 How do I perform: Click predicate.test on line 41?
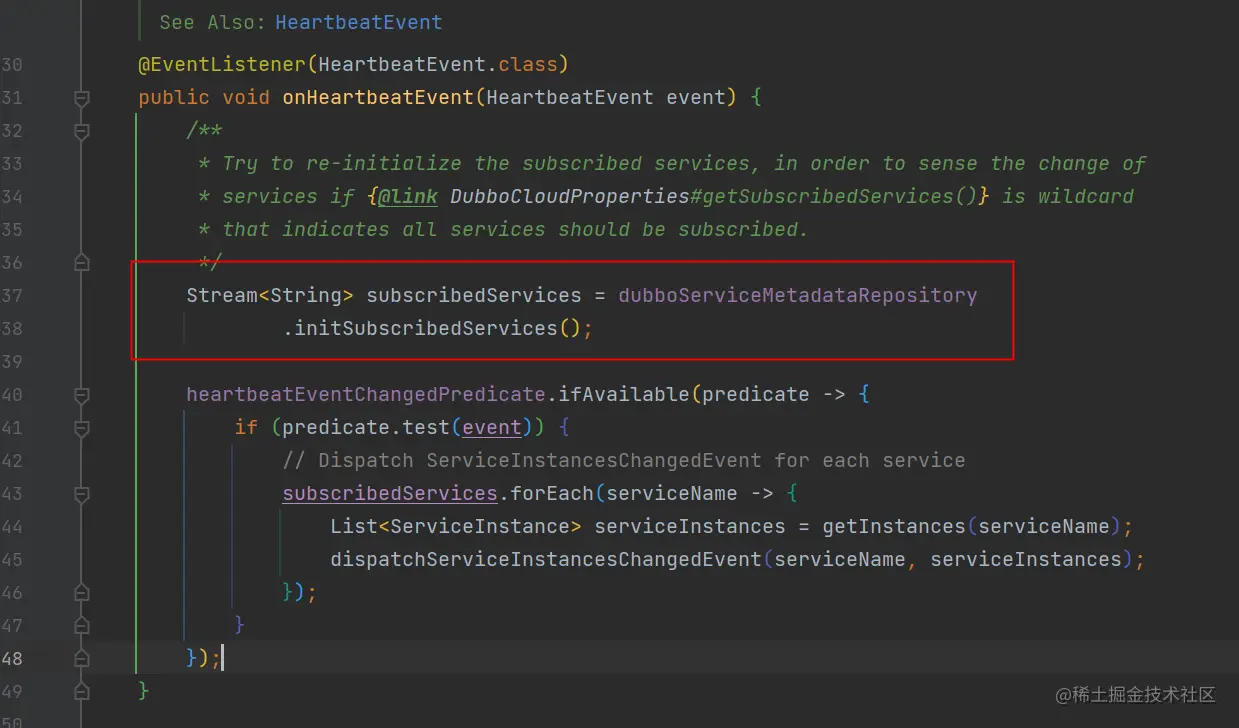click(x=366, y=427)
